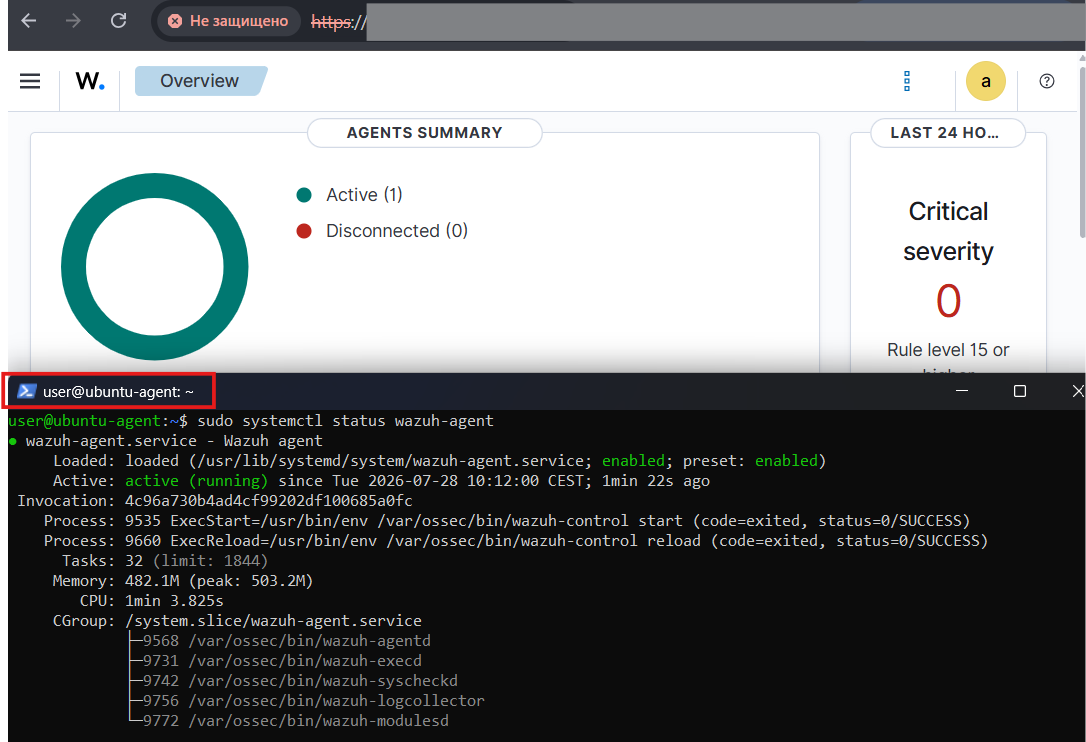This screenshot has height=742, width=1086.
Task: Open the hamburger navigation menu
Action: pyautogui.click(x=30, y=81)
